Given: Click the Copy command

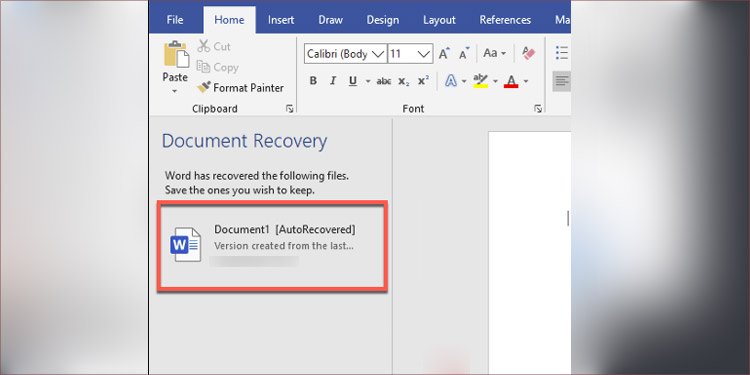Looking at the screenshot, I should pos(218,67).
